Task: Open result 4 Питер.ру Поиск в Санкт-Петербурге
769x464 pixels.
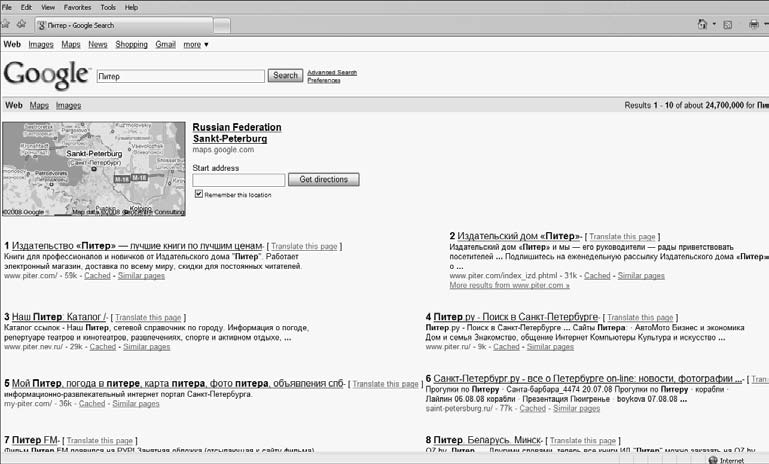Action: [x=516, y=317]
